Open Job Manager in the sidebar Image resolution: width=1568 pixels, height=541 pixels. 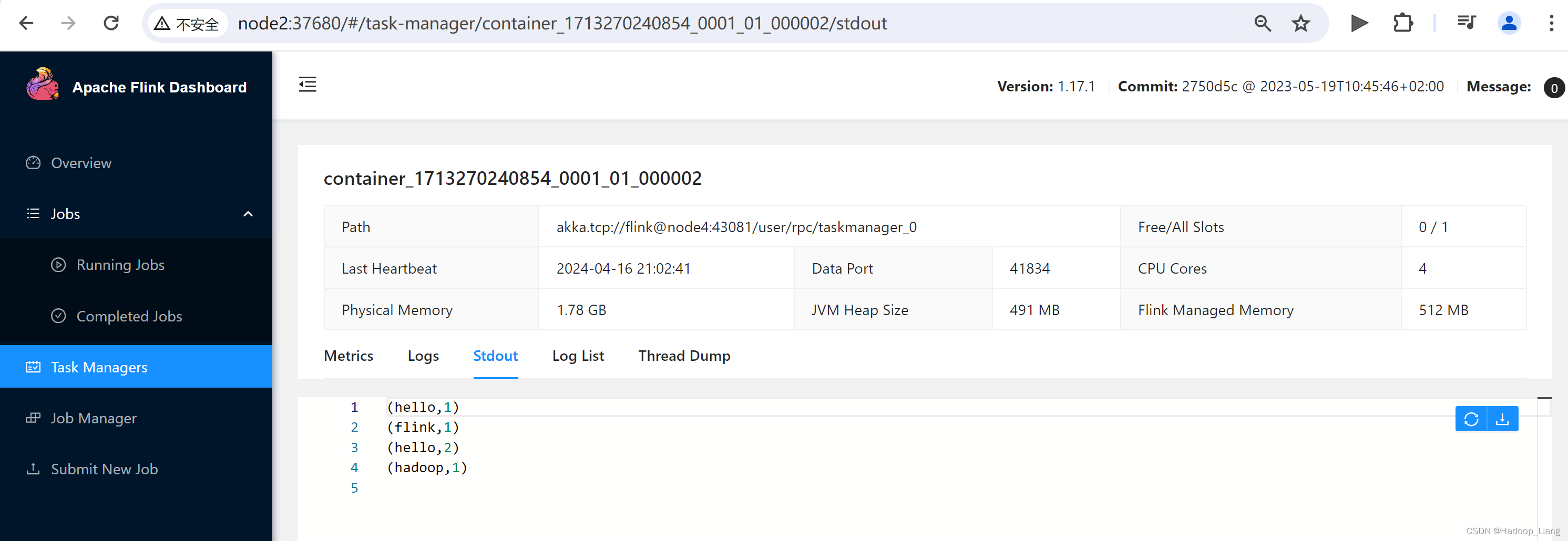pos(136,418)
